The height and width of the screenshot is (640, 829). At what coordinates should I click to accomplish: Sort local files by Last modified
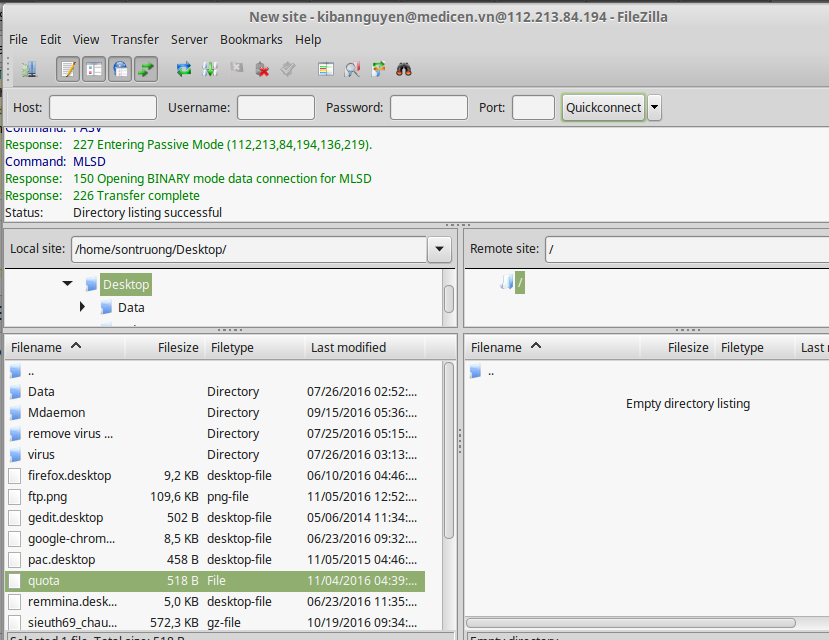point(365,347)
